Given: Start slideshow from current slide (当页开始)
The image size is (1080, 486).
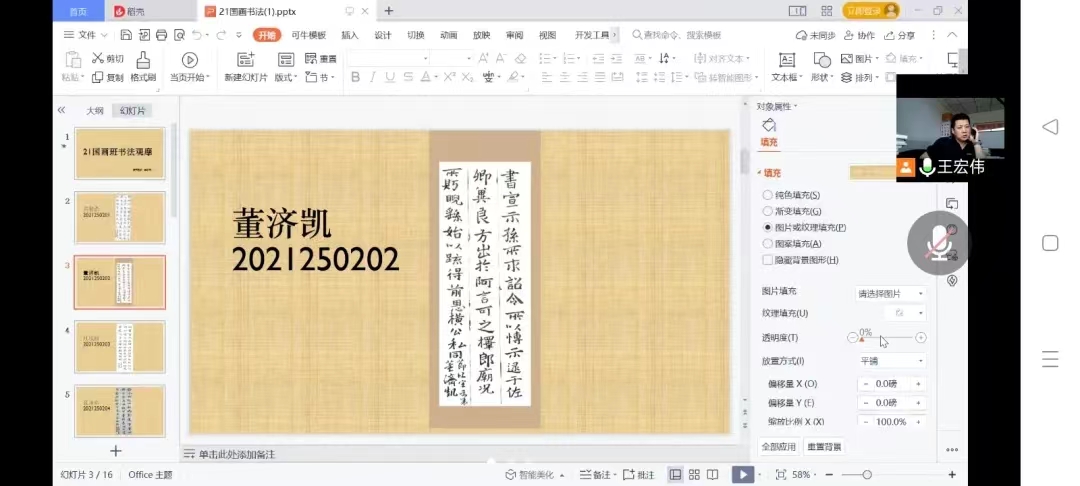Looking at the screenshot, I should coord(189,67).
